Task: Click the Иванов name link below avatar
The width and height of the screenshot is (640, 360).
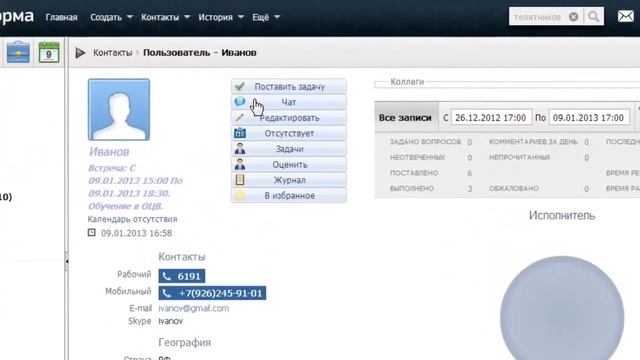Action: click(109, 152)
